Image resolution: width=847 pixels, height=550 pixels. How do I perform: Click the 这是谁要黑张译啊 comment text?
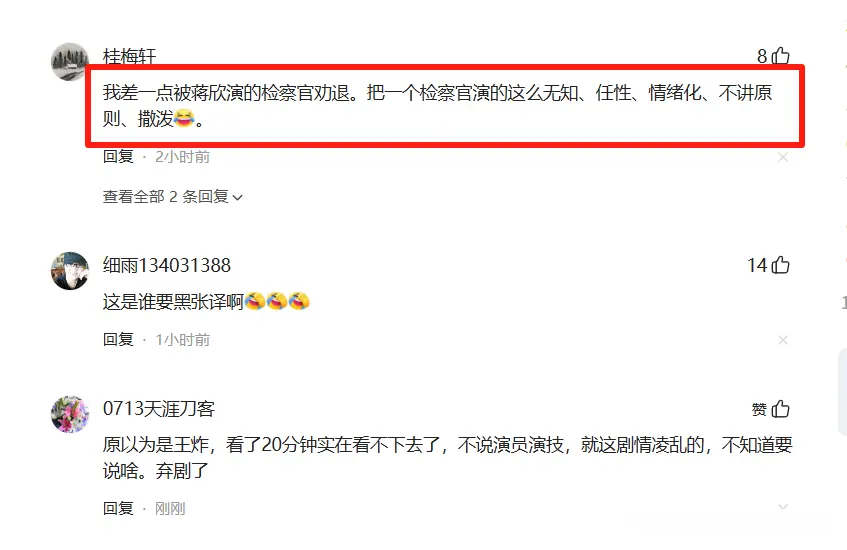pyautogui.click(x=173, y=301)
